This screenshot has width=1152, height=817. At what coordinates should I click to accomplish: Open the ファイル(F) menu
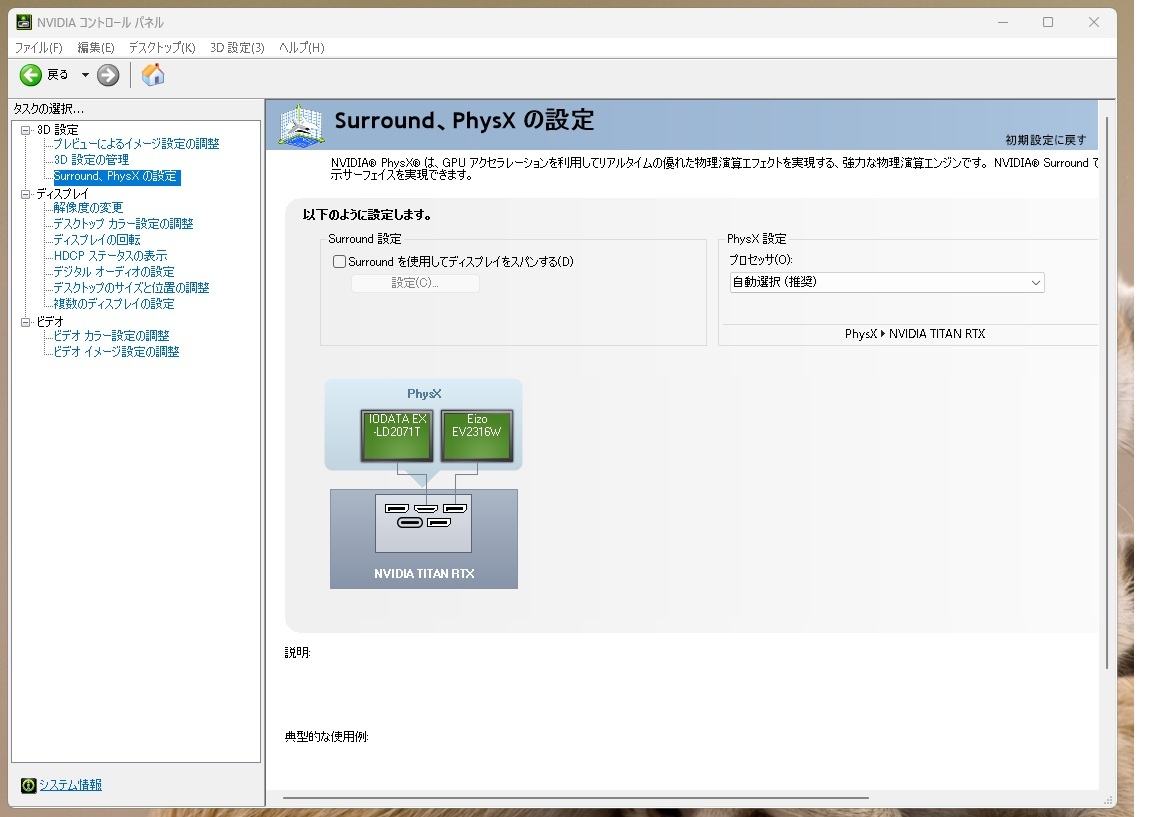tap(39, 48)
